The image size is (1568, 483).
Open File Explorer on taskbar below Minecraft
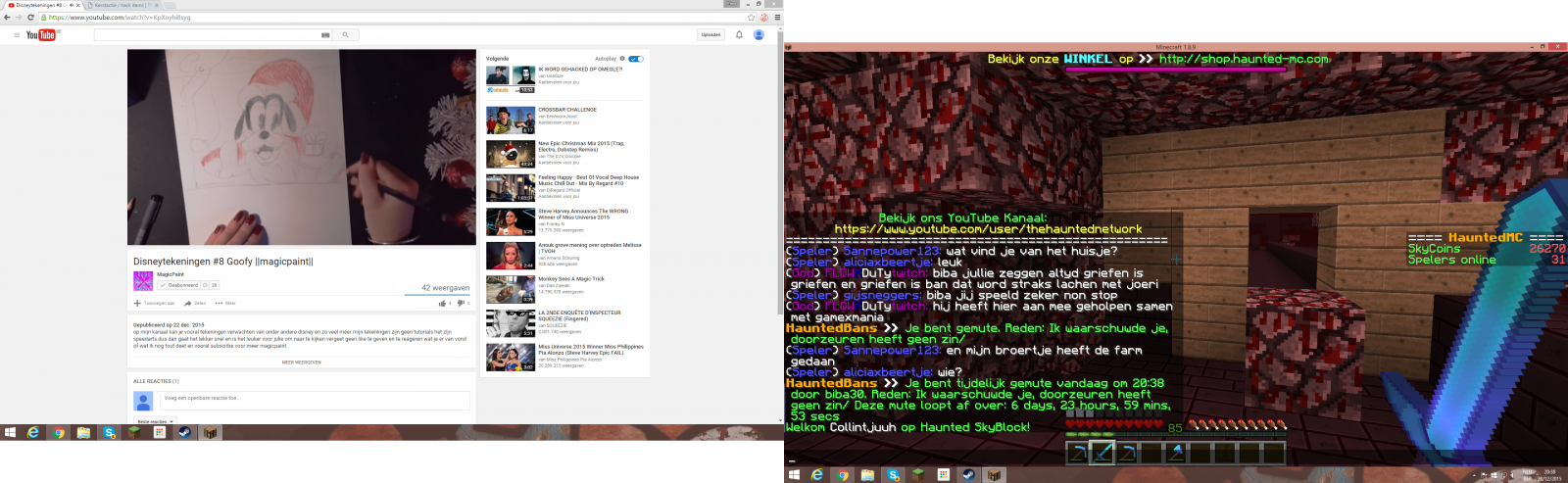point(867,475)
